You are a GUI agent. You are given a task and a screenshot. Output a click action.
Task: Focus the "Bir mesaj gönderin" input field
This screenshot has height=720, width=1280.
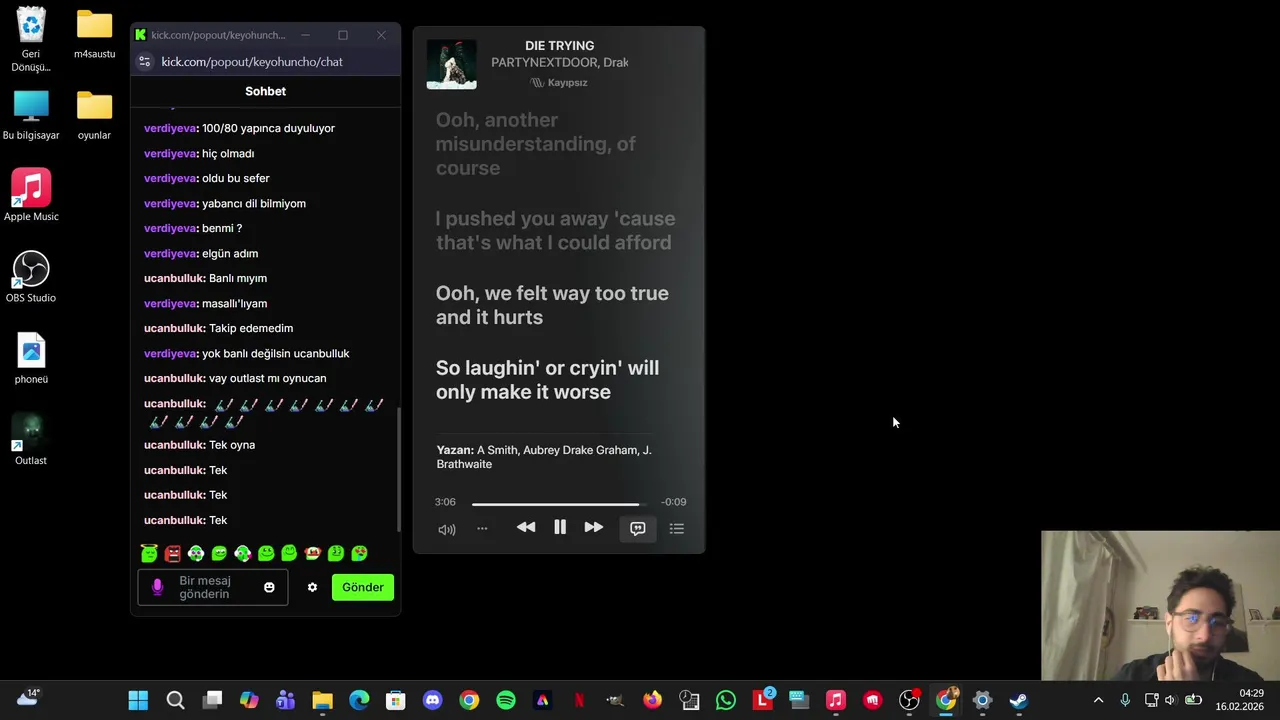[x=213, y=587]
